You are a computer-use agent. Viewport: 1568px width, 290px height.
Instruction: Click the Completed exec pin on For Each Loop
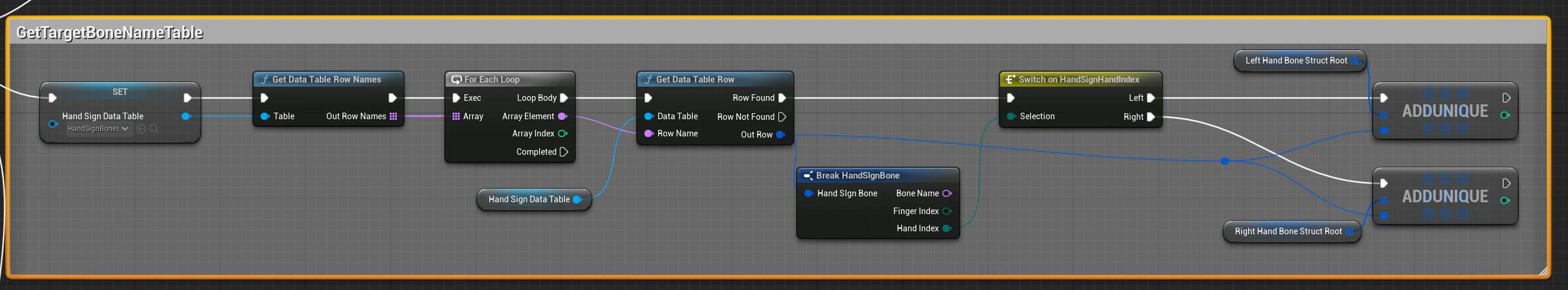coord(564,152)
